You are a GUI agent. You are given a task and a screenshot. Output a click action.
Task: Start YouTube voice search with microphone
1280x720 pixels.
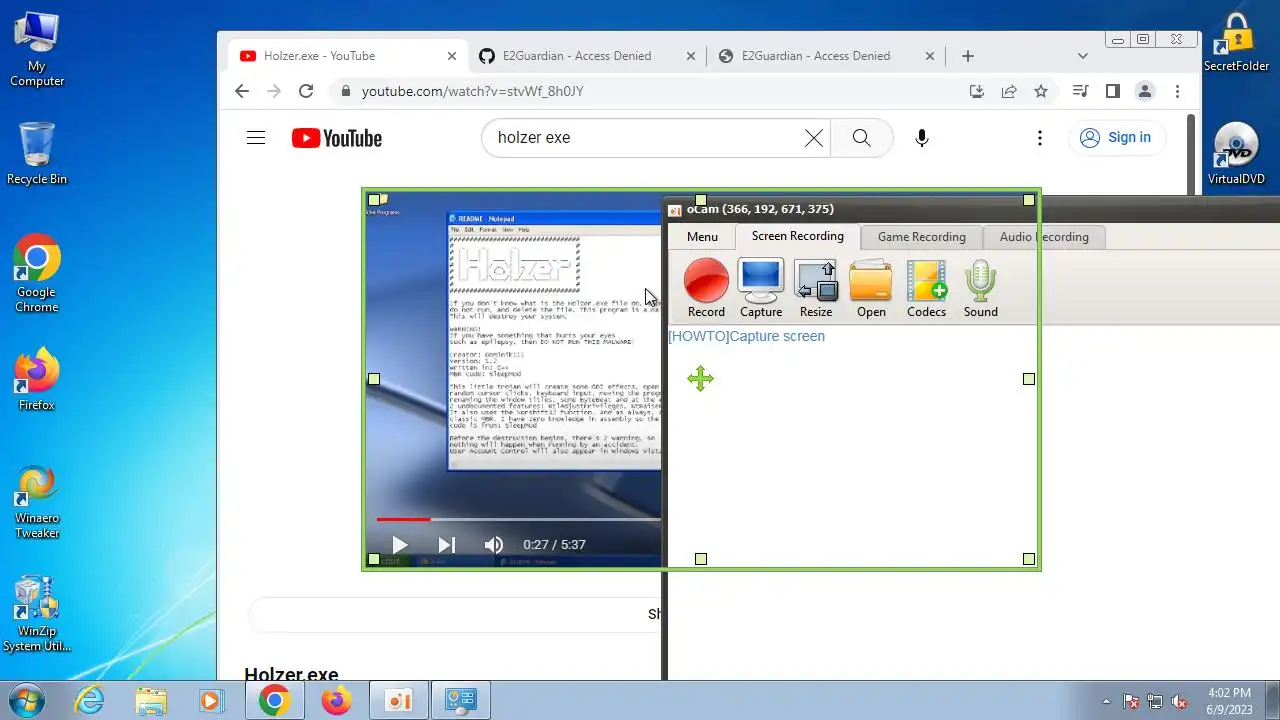coord(922,138)
